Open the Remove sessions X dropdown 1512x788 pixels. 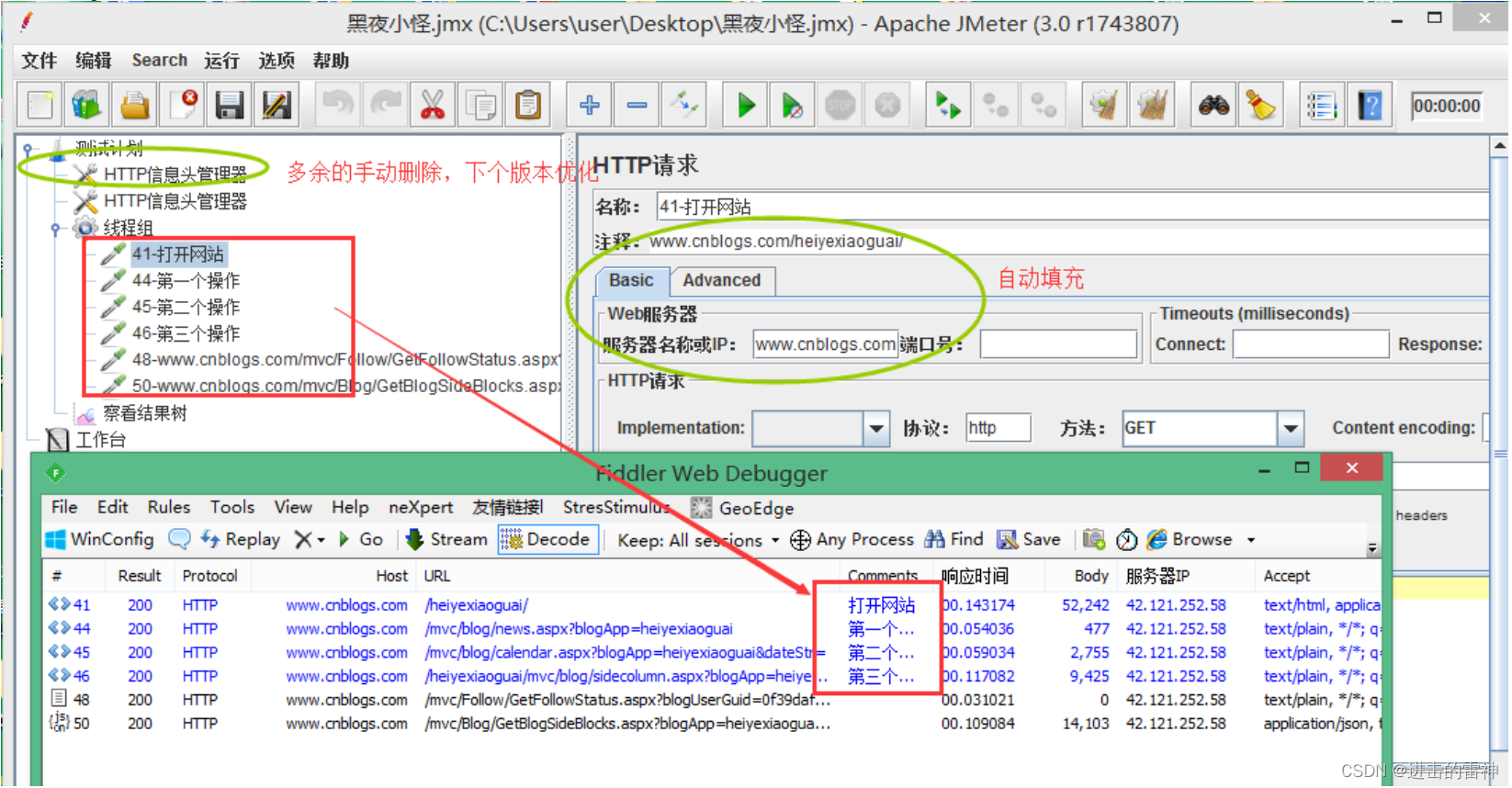point(310,539)
